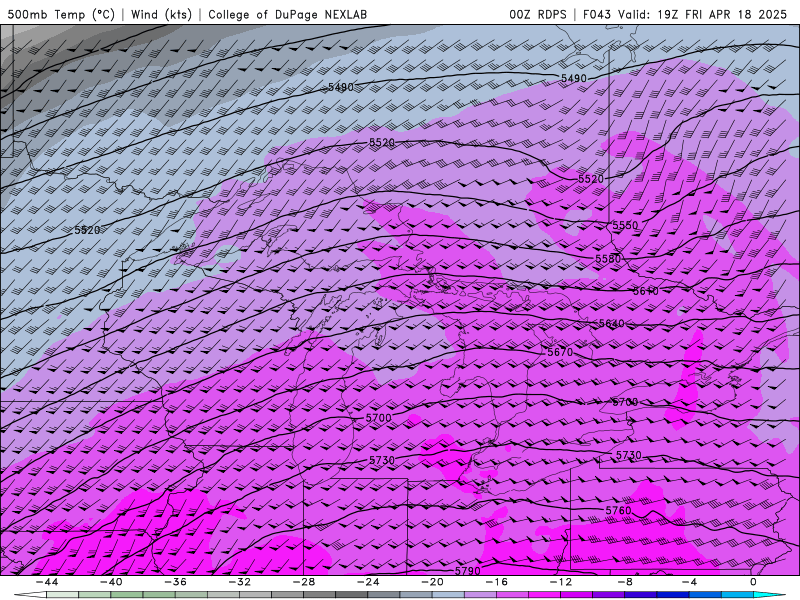Click the cyan arrow end of the colorbar
Image resolution: width=800 pixels, height=600 pixels.
point(769,595)
